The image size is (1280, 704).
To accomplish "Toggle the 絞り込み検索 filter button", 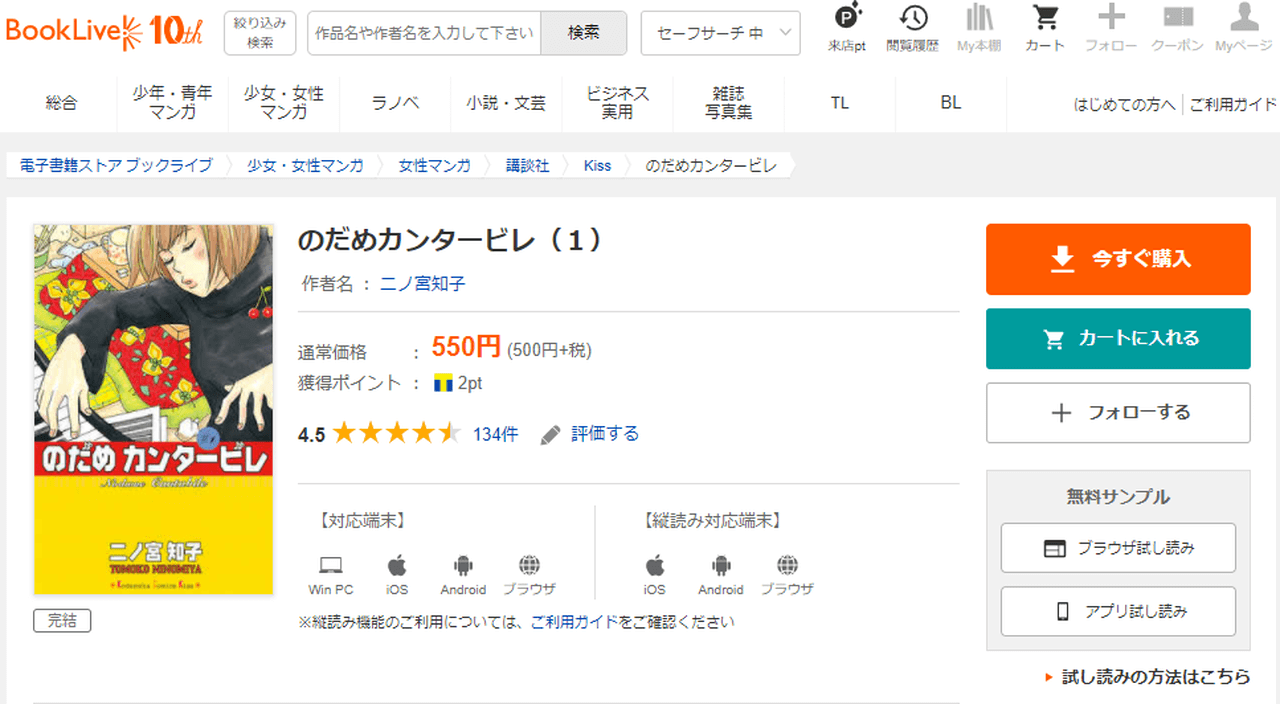I will click(260, 32).
